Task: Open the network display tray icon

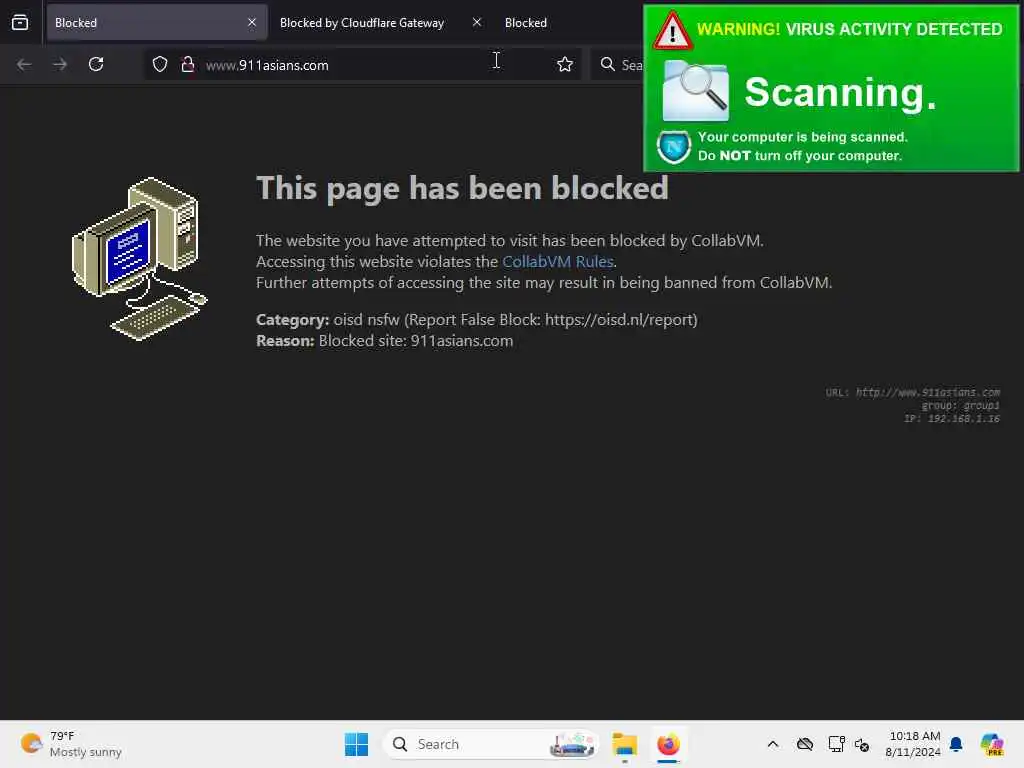Action: [x=837, y=744]
